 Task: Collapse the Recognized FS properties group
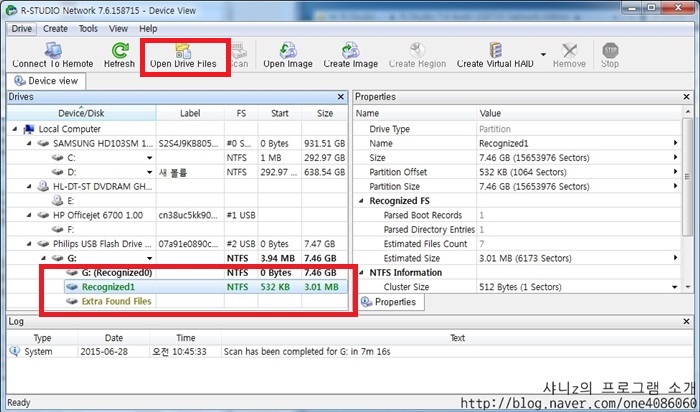(361, 201)
